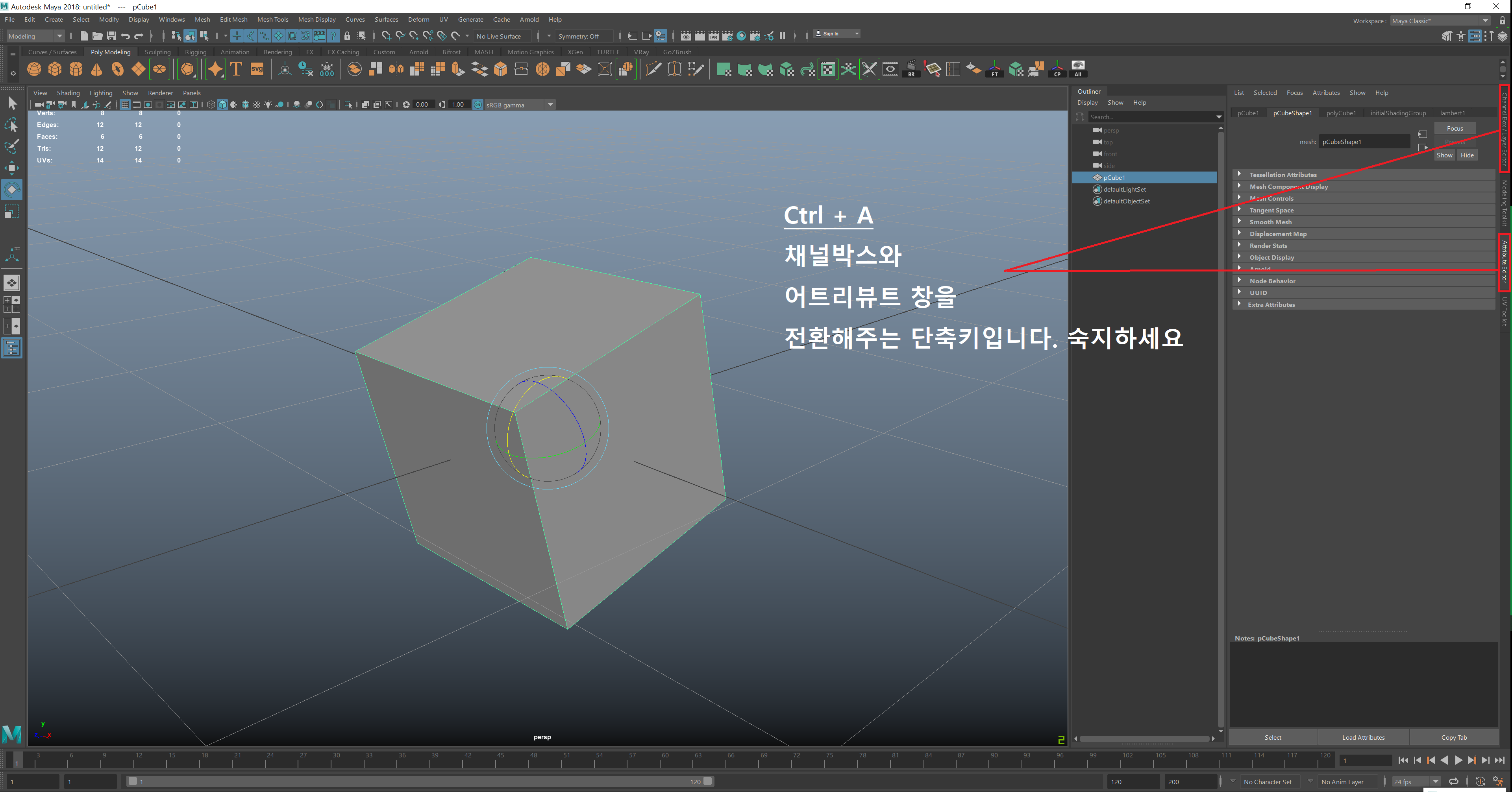Click the Focus button in Attribute Editor
The width and height of the screenshot is (1512, 792).
click(x=1455, y=128)
